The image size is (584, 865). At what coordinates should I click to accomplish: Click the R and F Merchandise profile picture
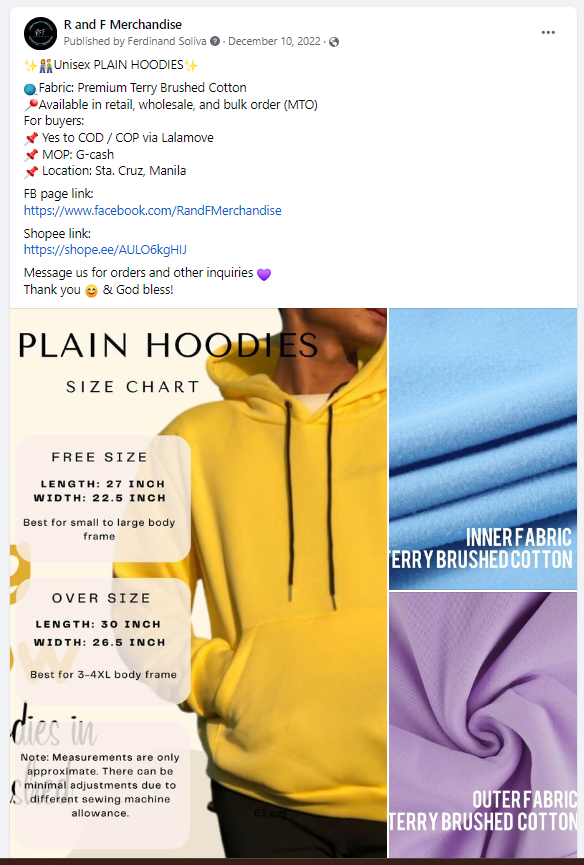point(40,33)
